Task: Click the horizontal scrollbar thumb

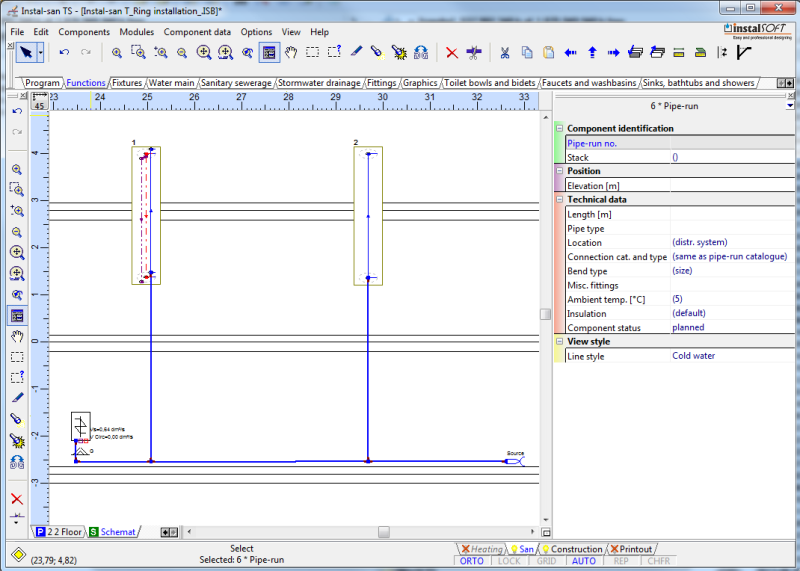Action: click(384, 532)
